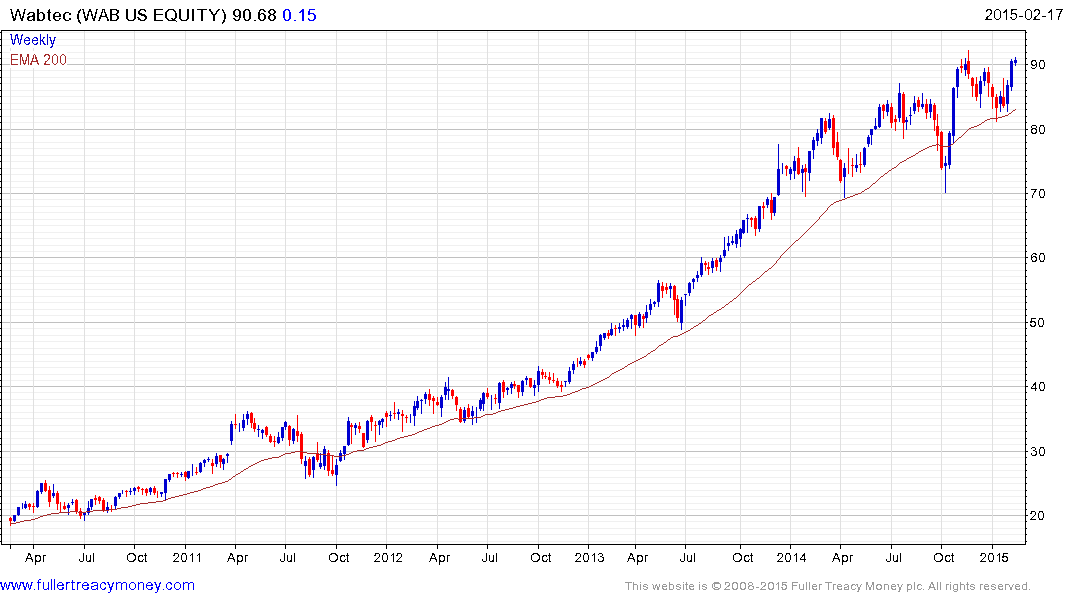Click the 80 label on the price axis
The image size is (1075, 600).
point(1038,129)
